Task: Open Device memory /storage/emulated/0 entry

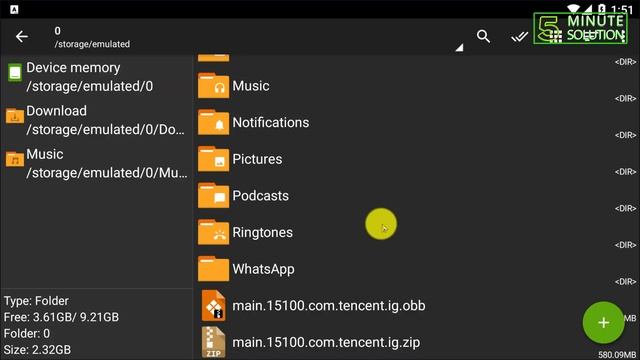Action: tap(96, 77)
